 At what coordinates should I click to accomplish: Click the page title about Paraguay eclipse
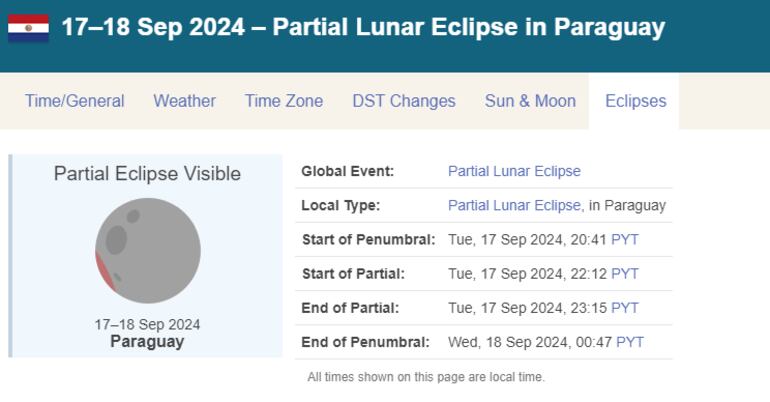coord(363,27)
